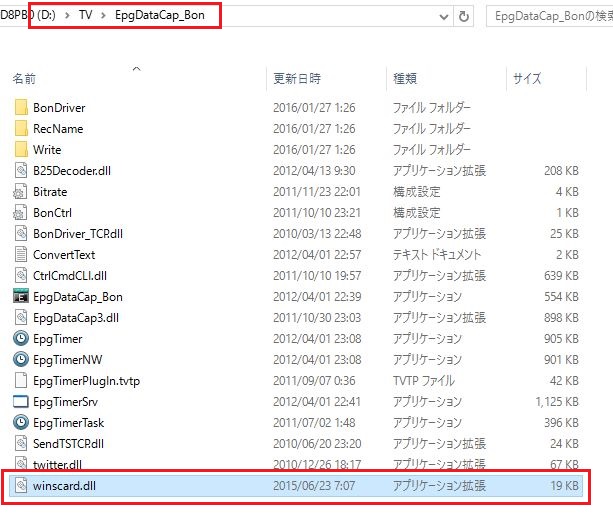Click size value 898 KB
Image resolution: width=613 pixels, height=516 pixels.
[x=561, y=318]
